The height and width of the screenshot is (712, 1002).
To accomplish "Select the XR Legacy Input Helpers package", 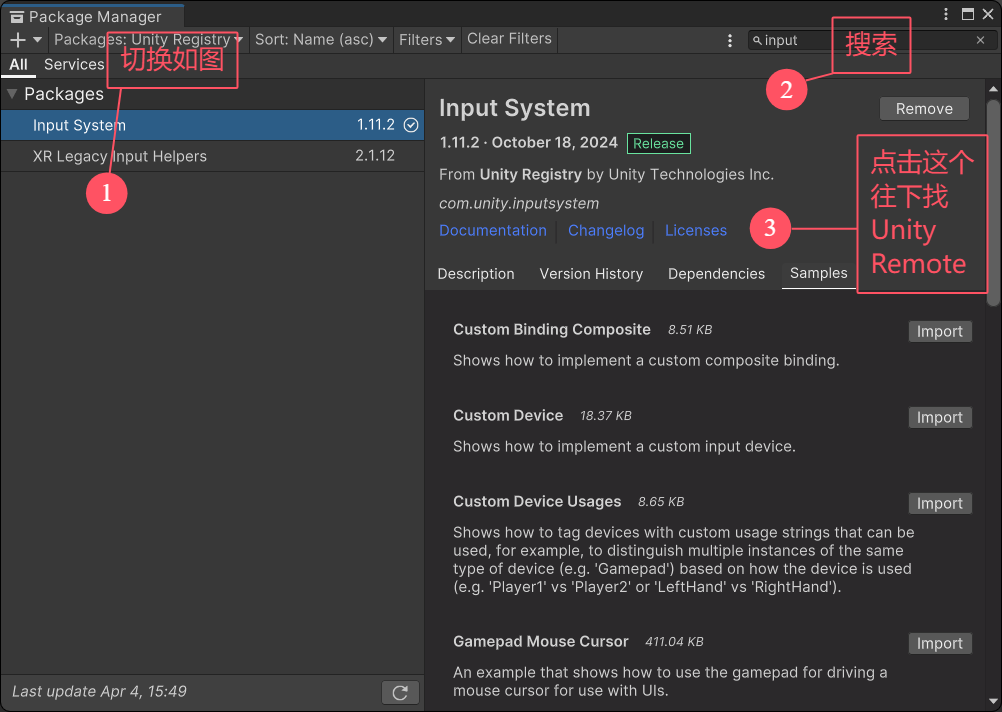I will click(x=212, y=156).
